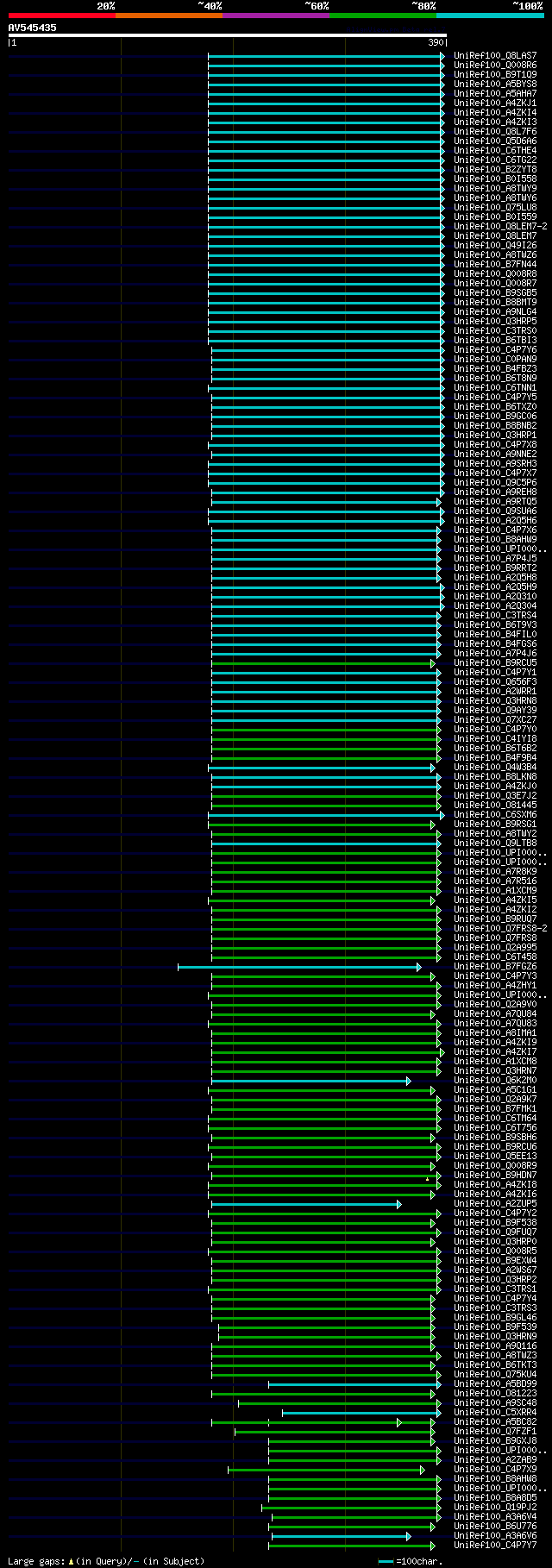Select the UniRef100_B7FGZ6 label
The image size is (552, 1568).
[x=495, y=967]
